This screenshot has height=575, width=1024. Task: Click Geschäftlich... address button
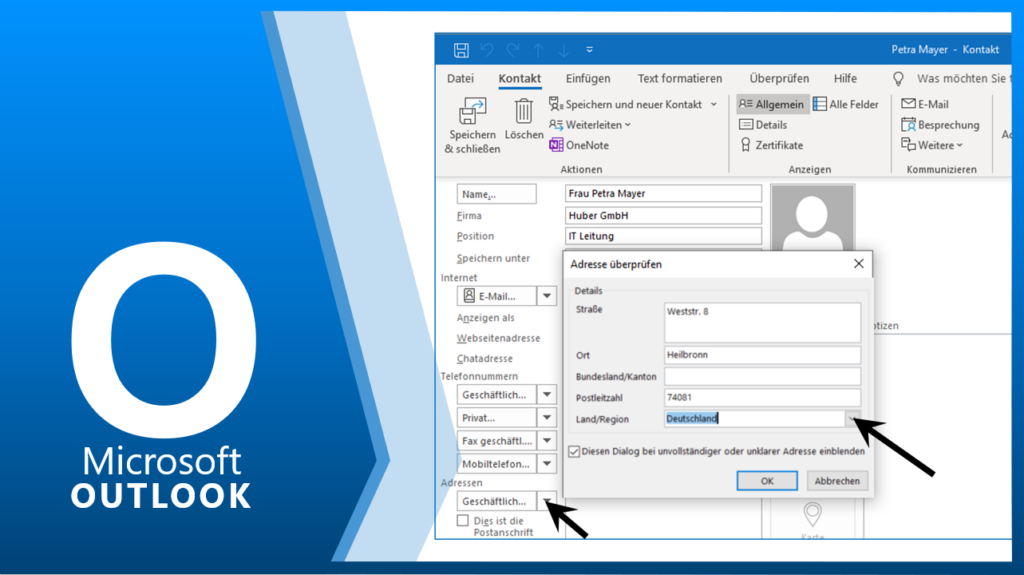496,501
